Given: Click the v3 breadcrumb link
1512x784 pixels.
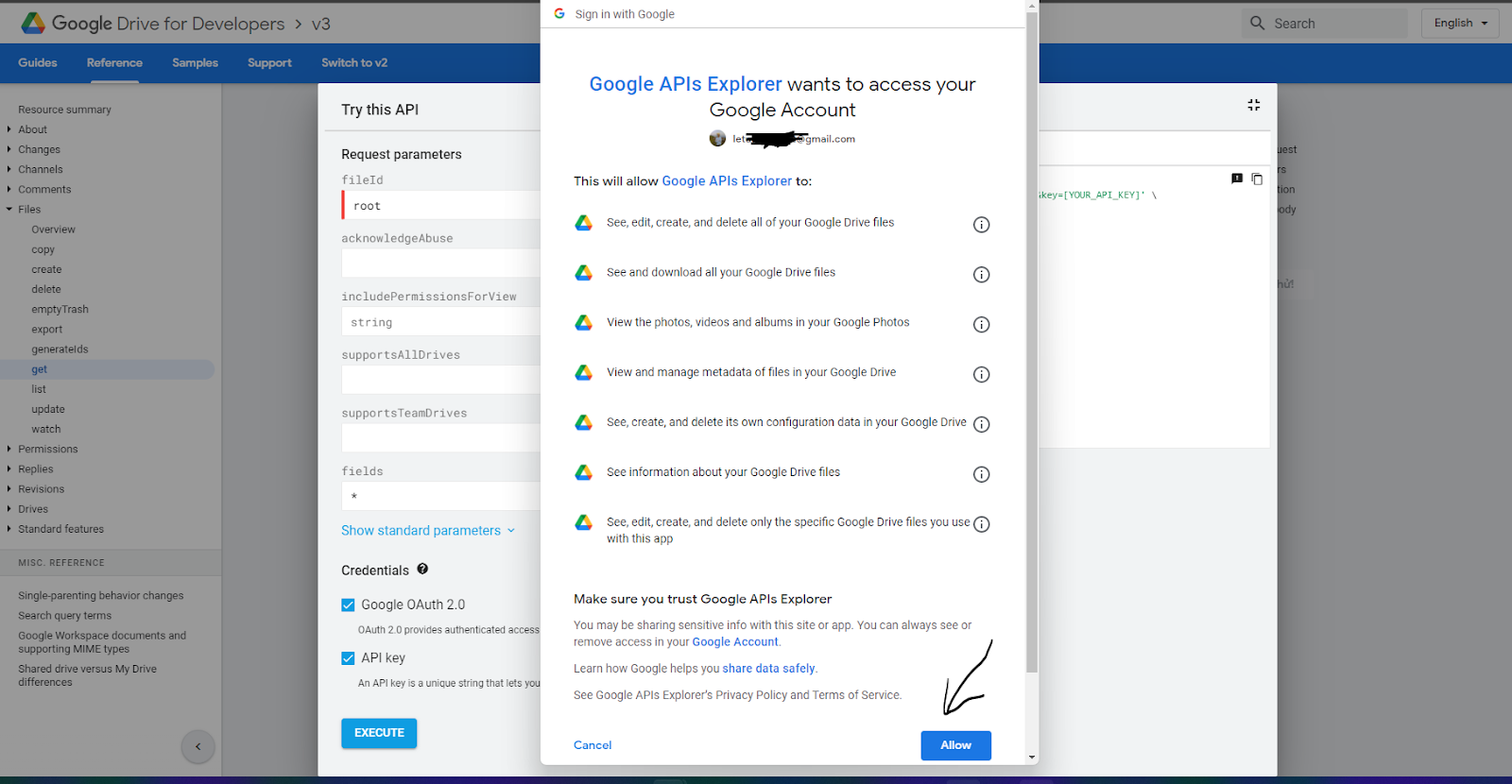Looking at the screenshot, I should (321, 24).
